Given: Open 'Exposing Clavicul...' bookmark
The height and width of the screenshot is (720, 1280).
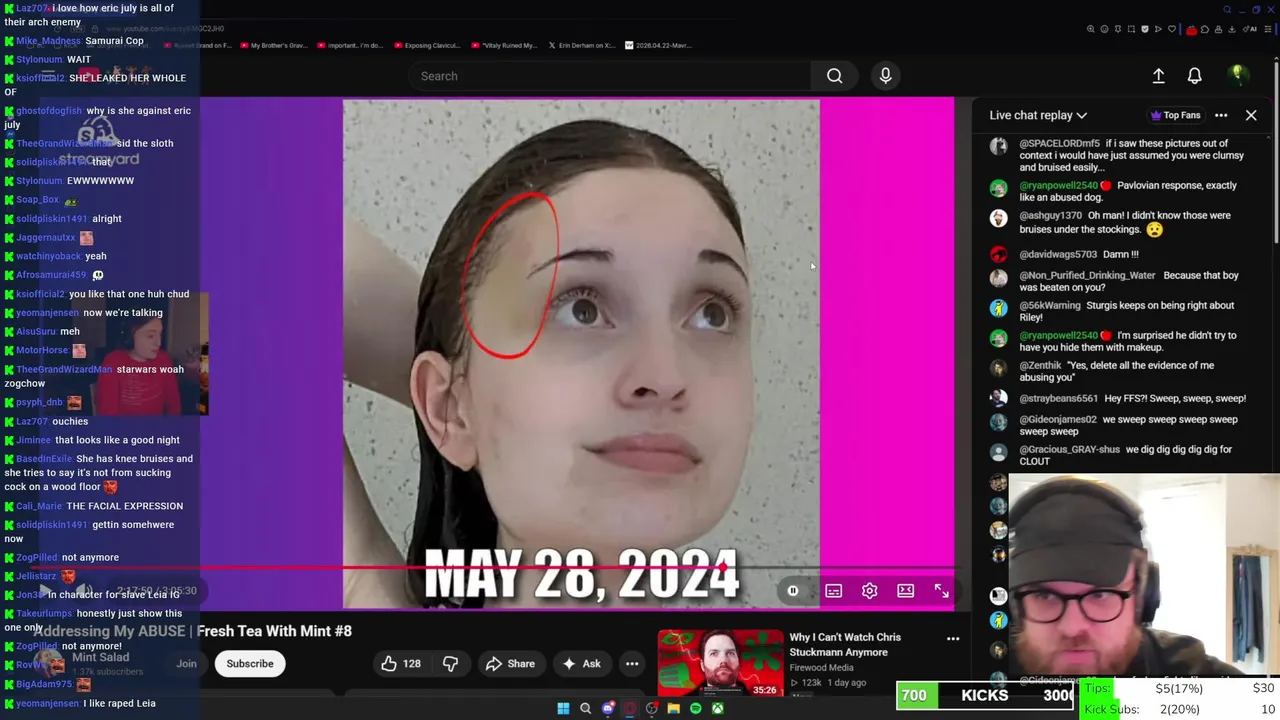Looking at the screenshot, I should click(x=427, y=45).
